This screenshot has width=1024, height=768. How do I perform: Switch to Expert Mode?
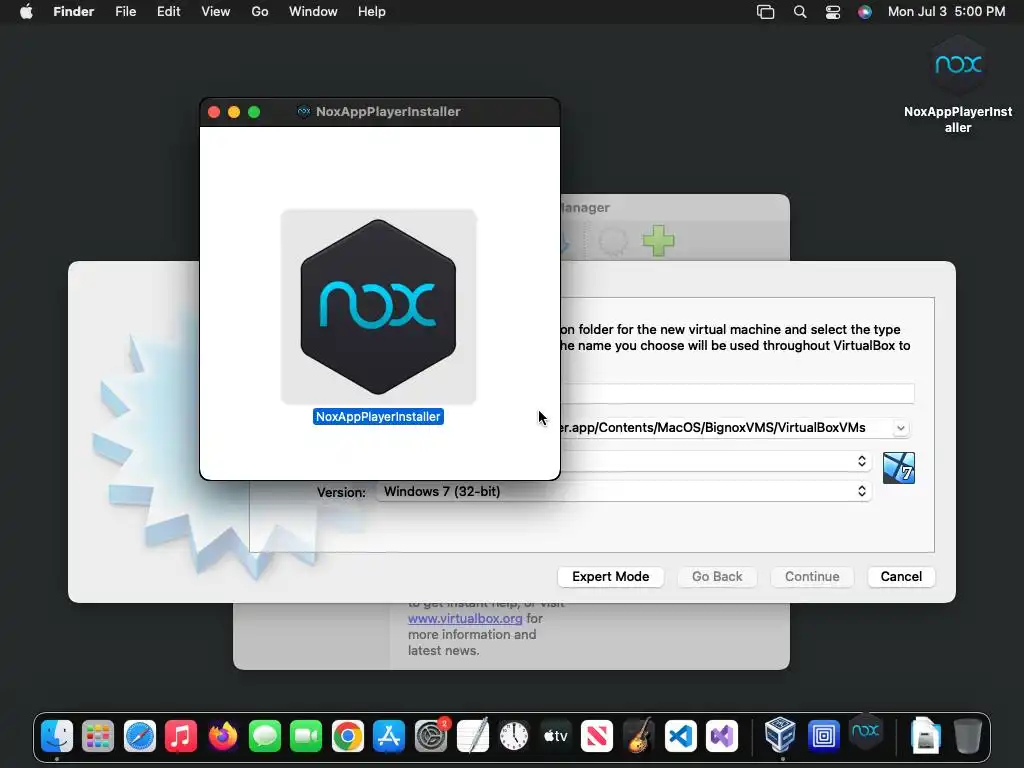point(611,577)
